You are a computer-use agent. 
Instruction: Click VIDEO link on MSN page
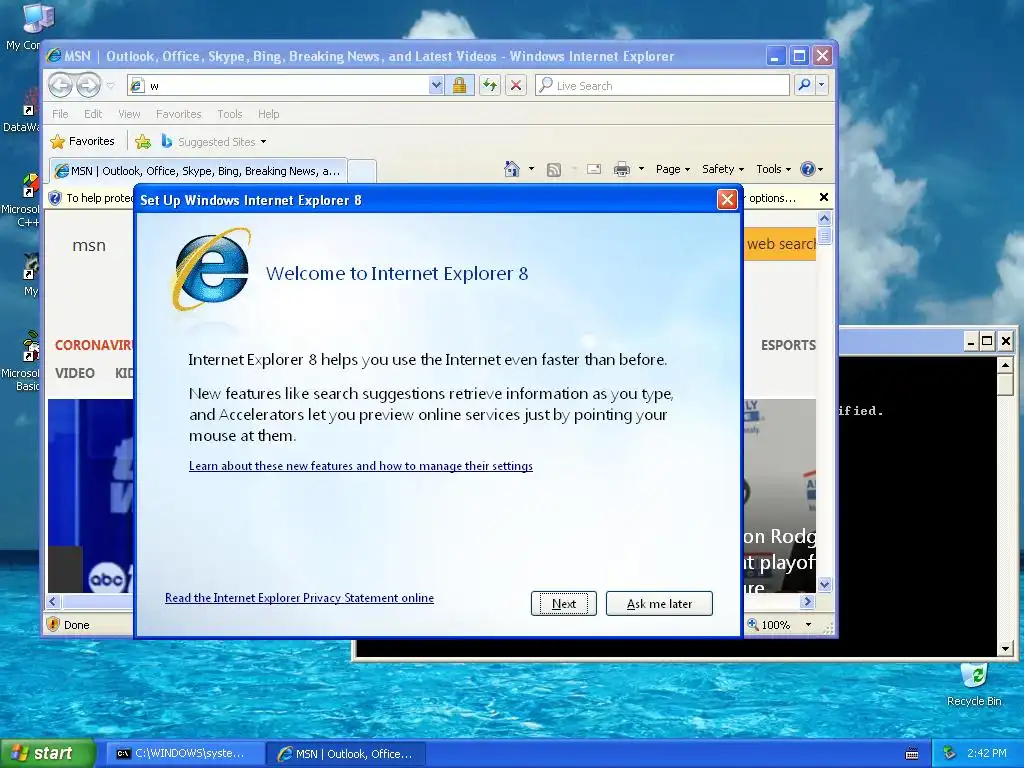coord(74,374)
